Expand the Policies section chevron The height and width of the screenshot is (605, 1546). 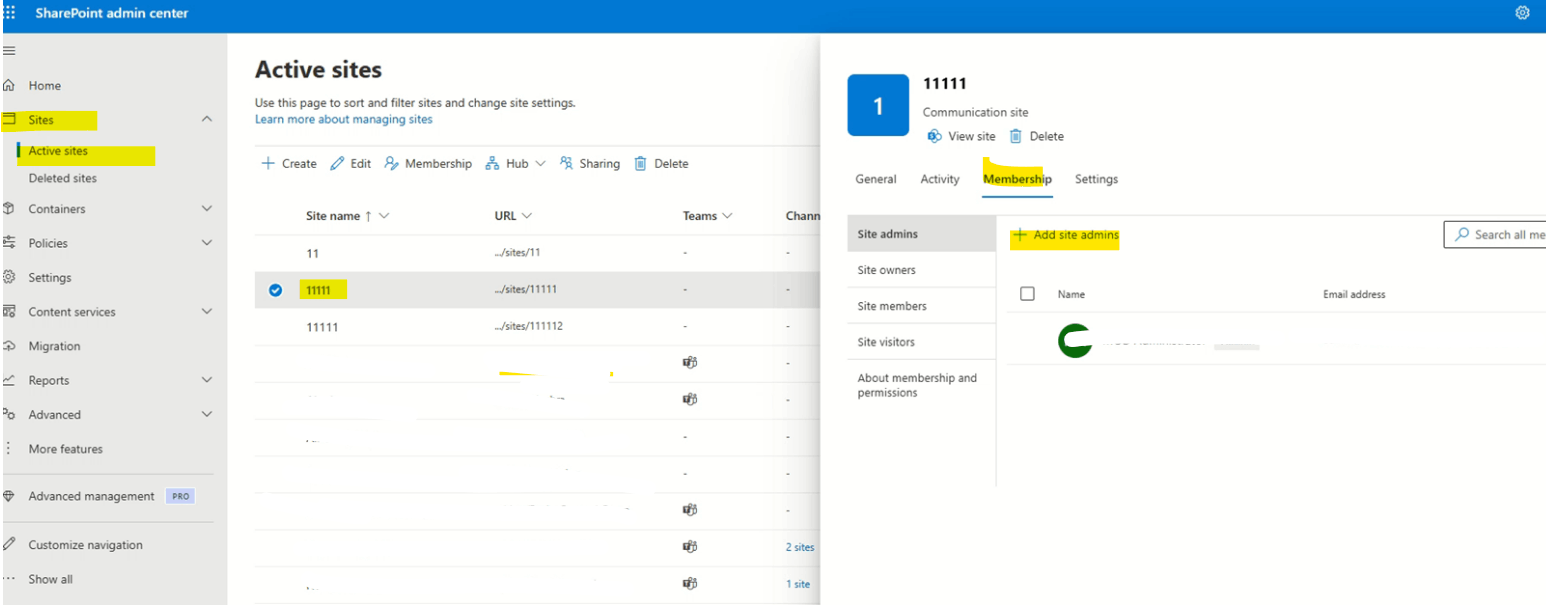[x=207, y=243]
